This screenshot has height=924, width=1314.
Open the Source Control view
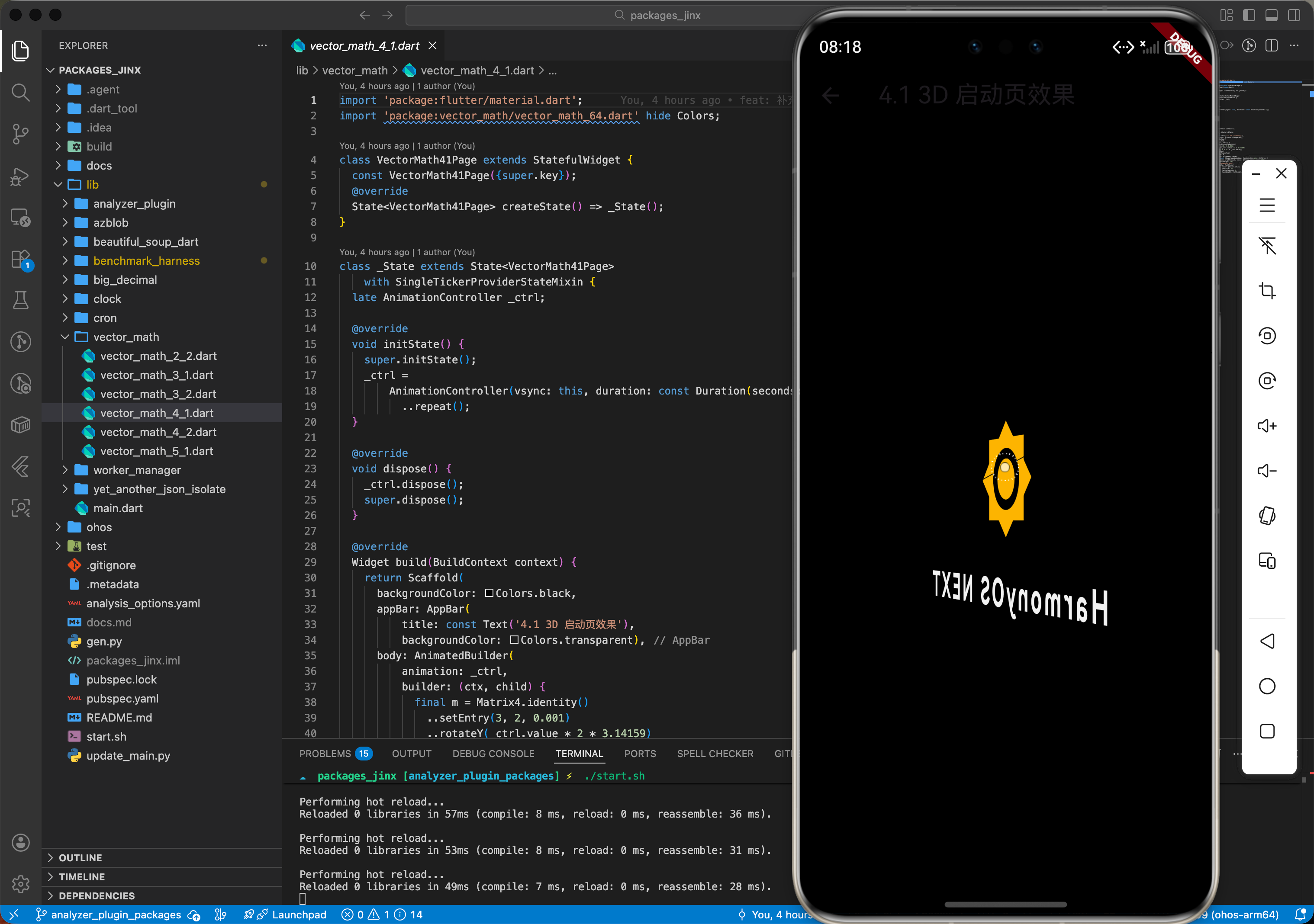point(21,134)
